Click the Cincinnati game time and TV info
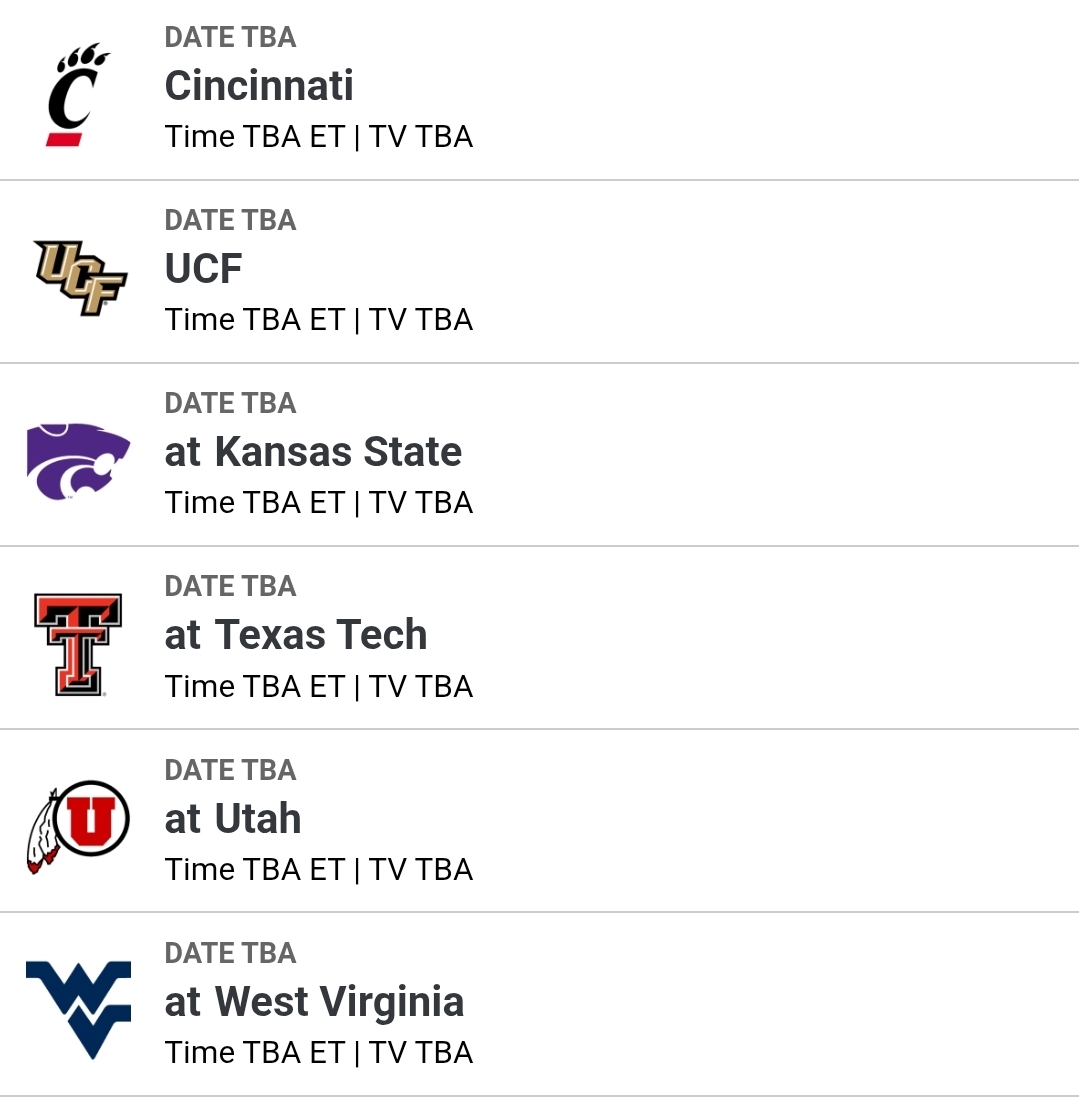 [318, 137]
